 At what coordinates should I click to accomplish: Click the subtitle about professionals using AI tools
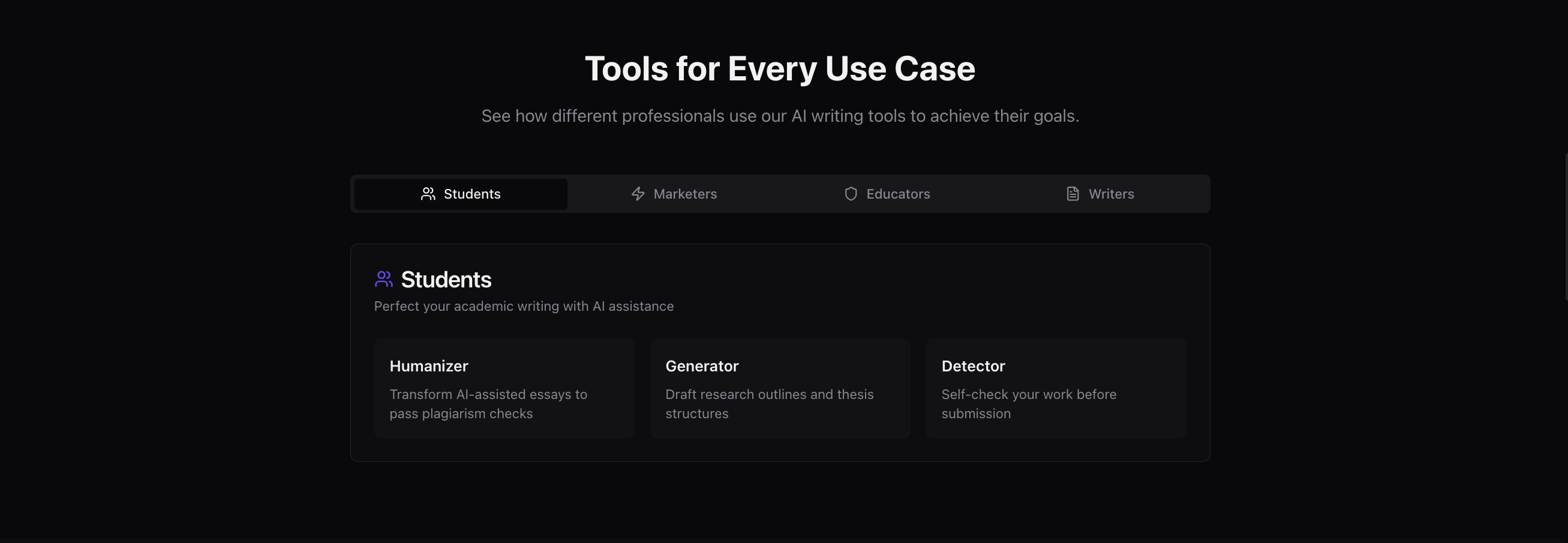(x=780, y=115)
